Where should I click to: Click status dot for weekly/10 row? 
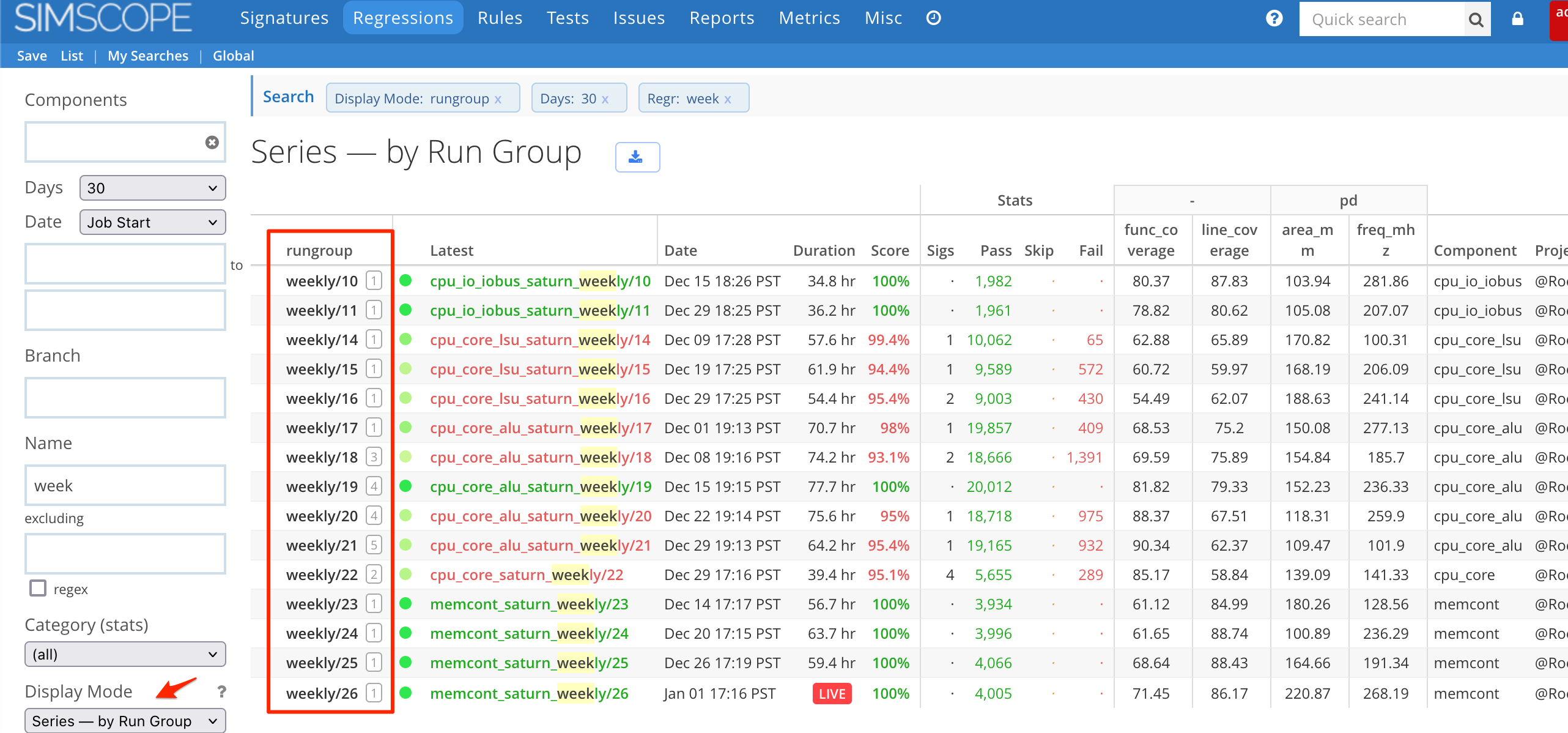(x=405, y=280)
